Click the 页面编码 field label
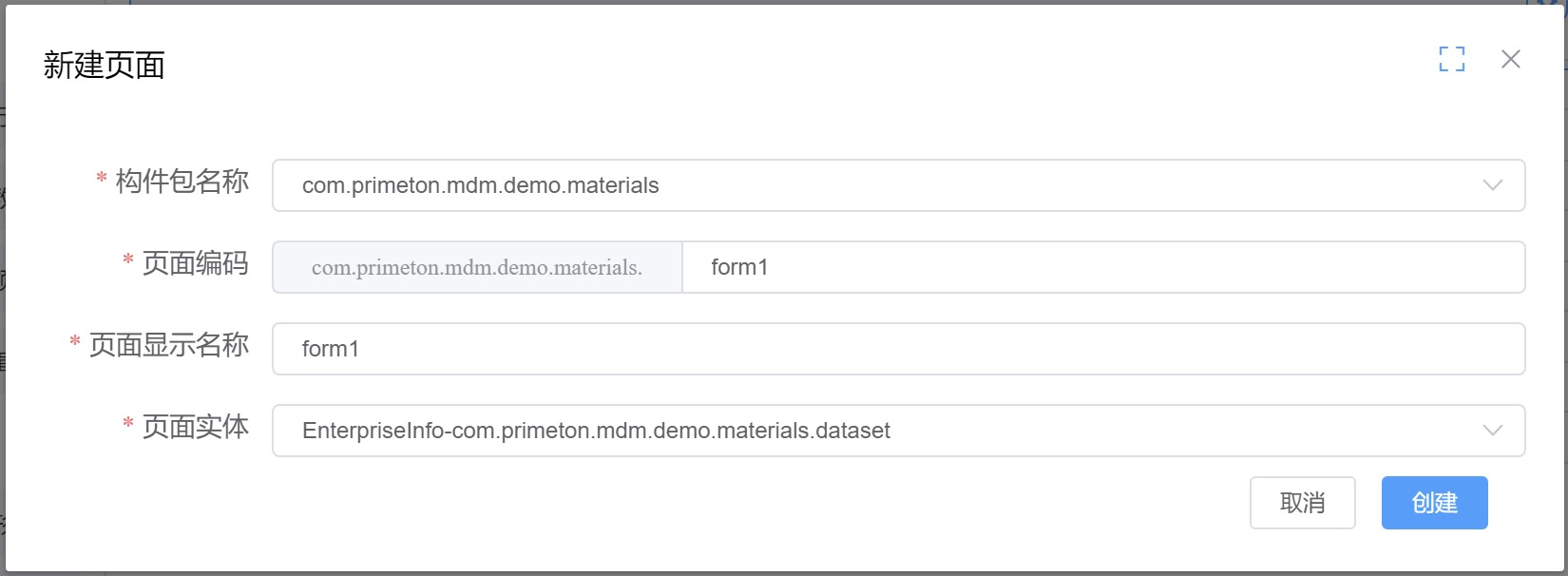 196,263
